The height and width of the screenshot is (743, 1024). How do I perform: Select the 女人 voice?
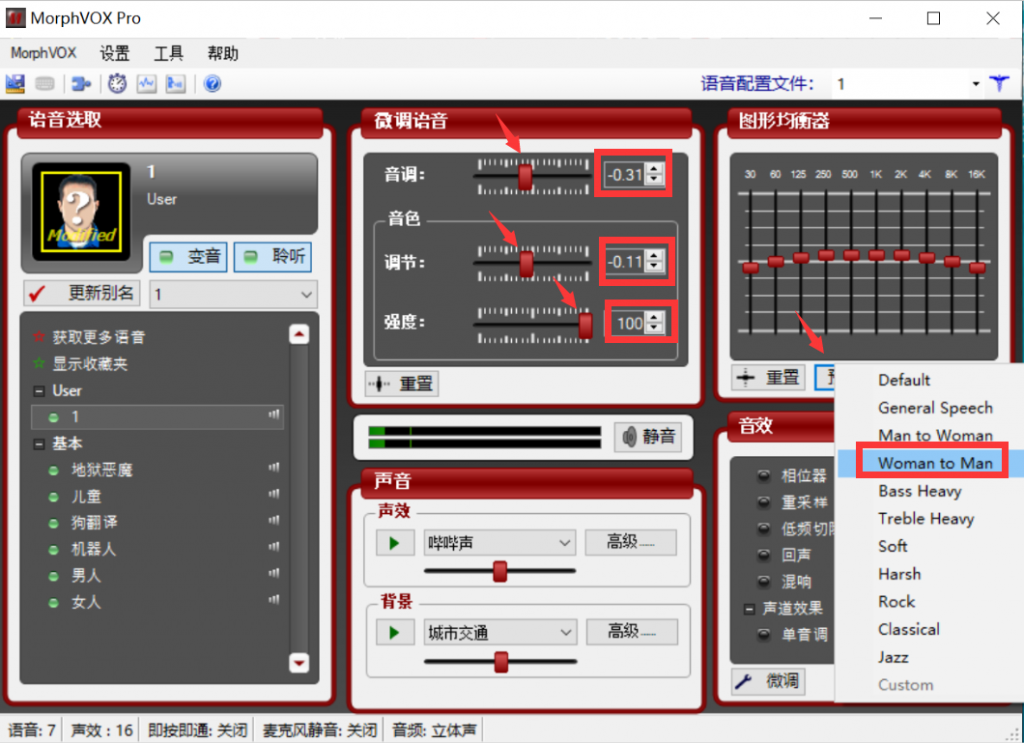(86, 603)
